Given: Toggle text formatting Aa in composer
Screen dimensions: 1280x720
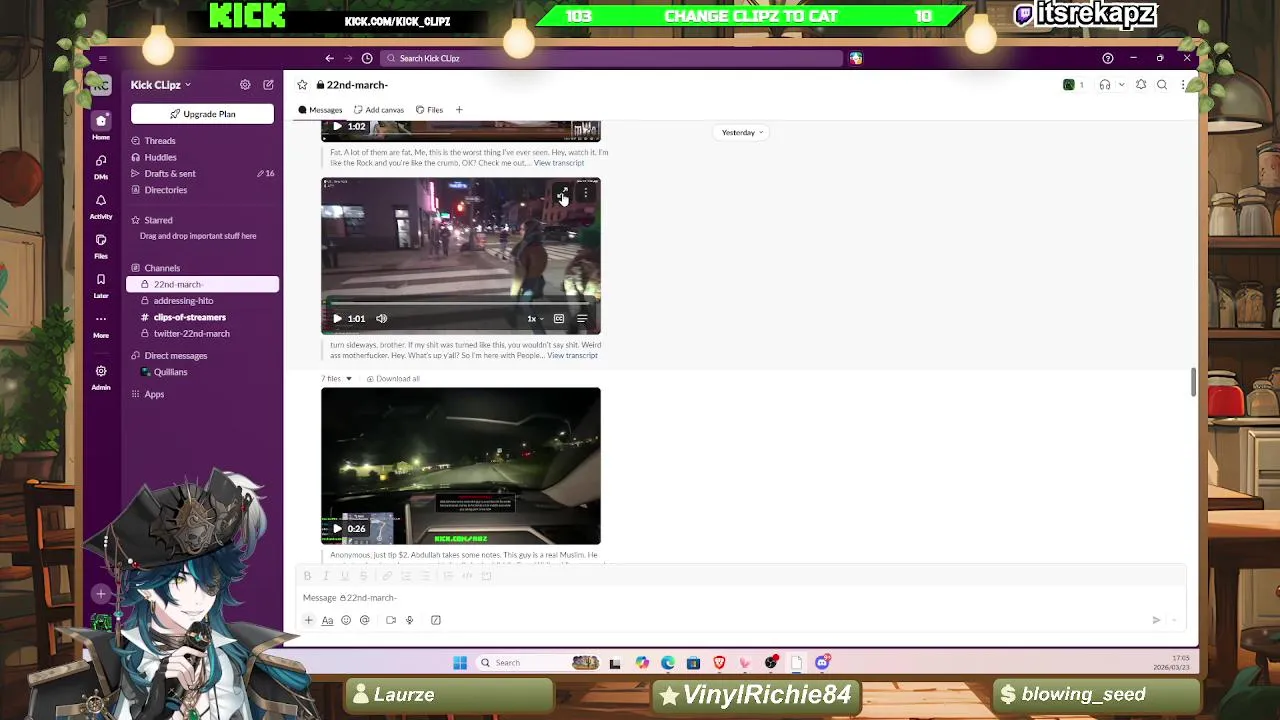Looking at the screenshot, I should pos(327,620).
